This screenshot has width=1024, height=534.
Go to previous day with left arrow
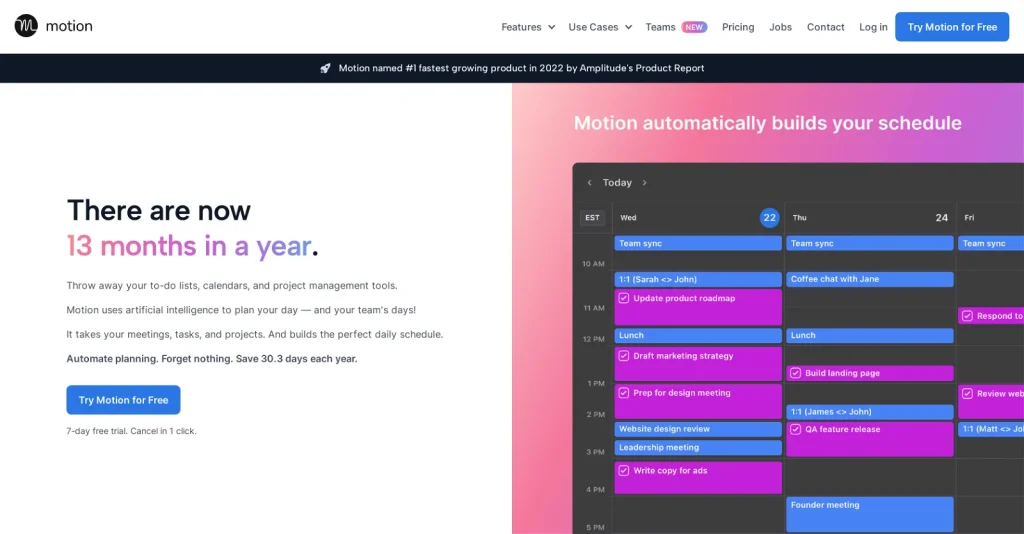pos(589,183)
